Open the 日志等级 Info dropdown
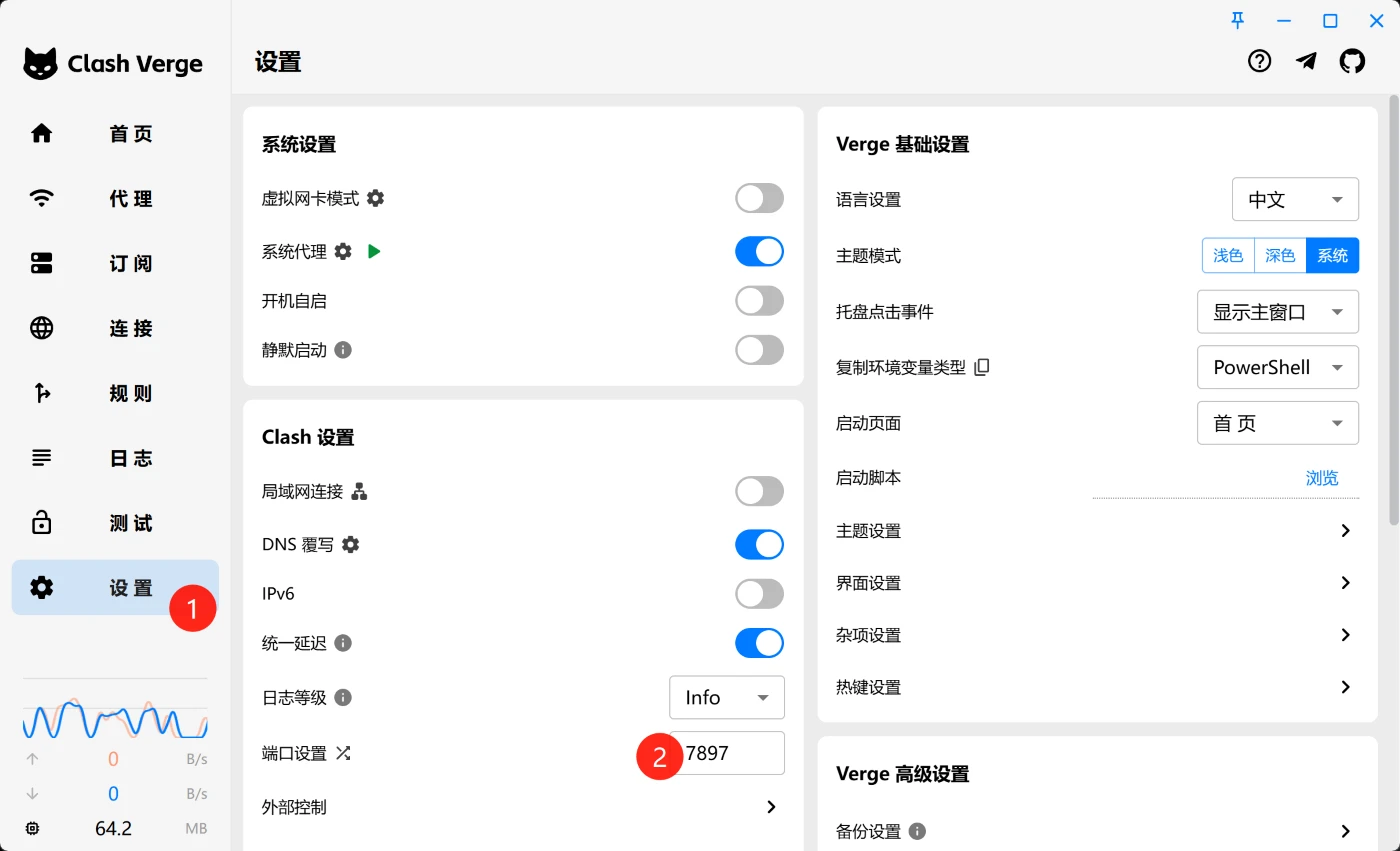The width and height of the screenshot is (1400, 851). [727, 697]
